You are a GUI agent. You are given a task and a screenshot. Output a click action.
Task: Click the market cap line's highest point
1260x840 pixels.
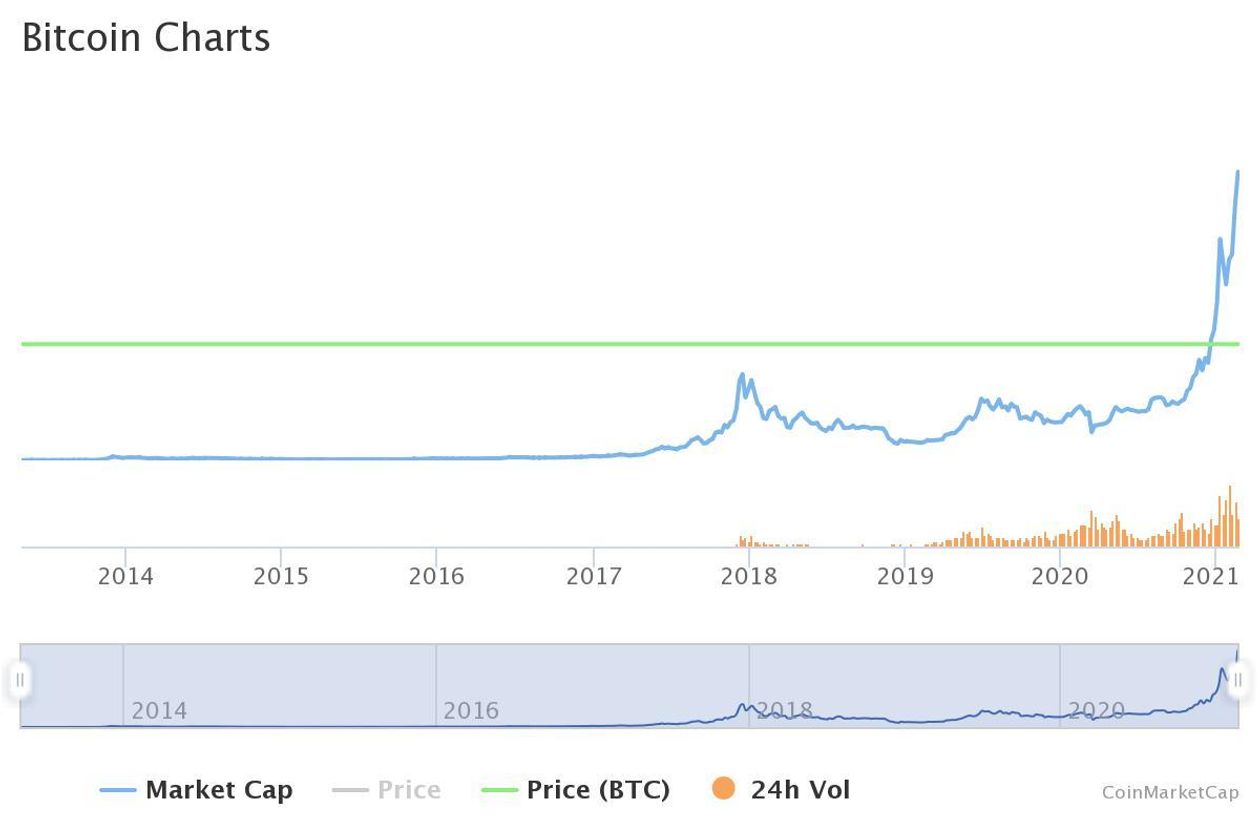click(1238, 172)
